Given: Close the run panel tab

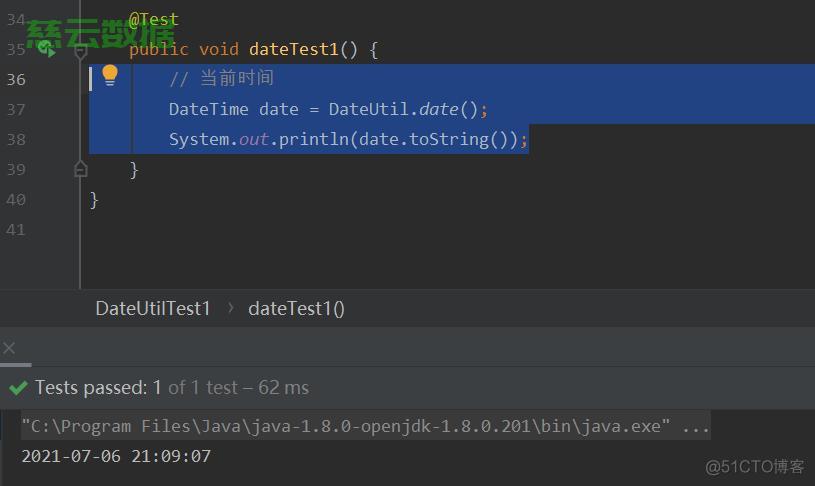Looking at the screenshot, I should (9, 348).
